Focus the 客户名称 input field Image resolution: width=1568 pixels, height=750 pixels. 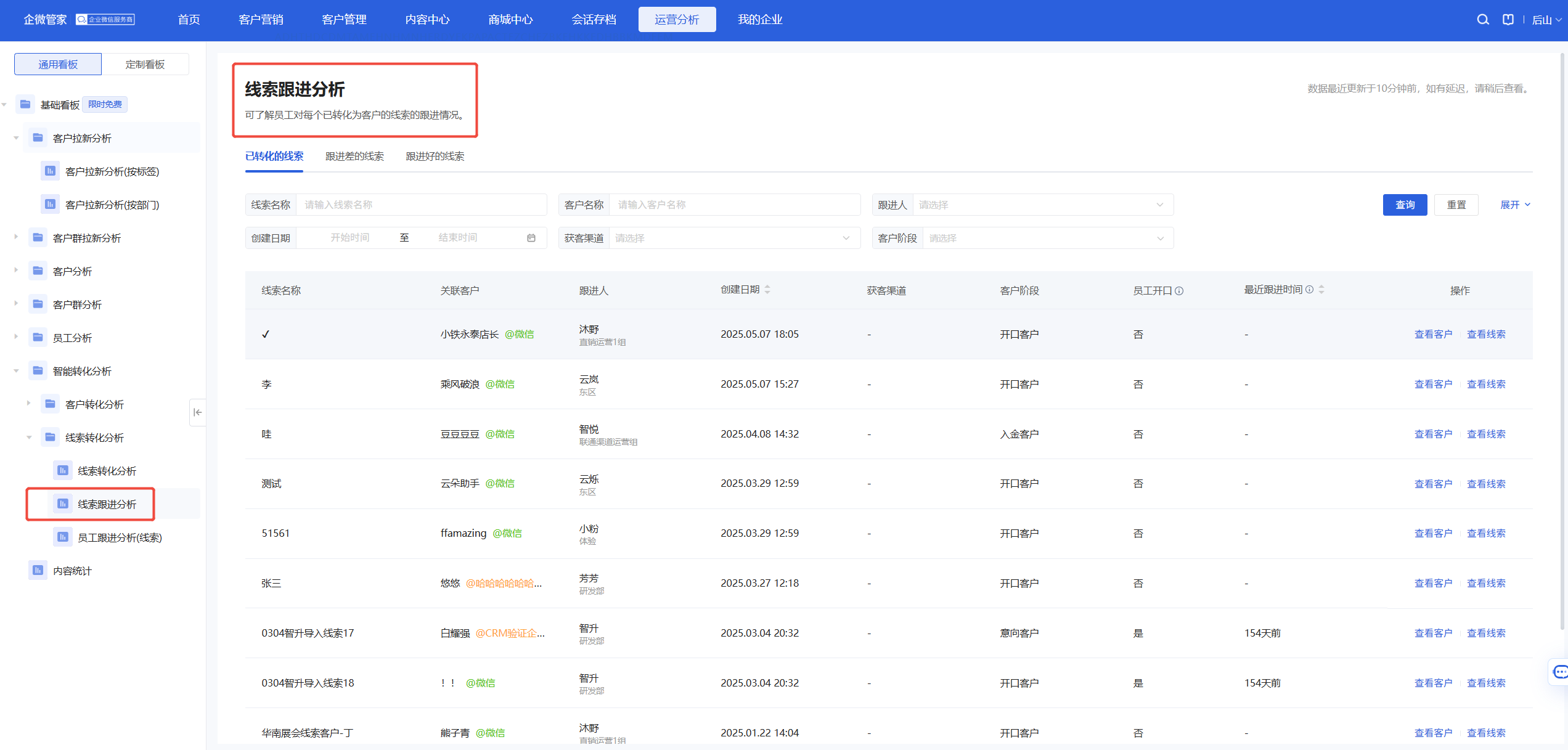pos(735,205)
